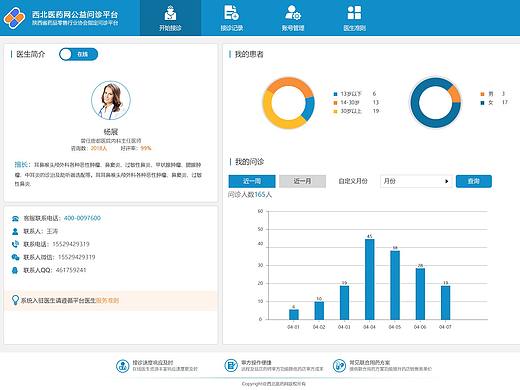Toggle the 在线 online status switch

[78, 54]
